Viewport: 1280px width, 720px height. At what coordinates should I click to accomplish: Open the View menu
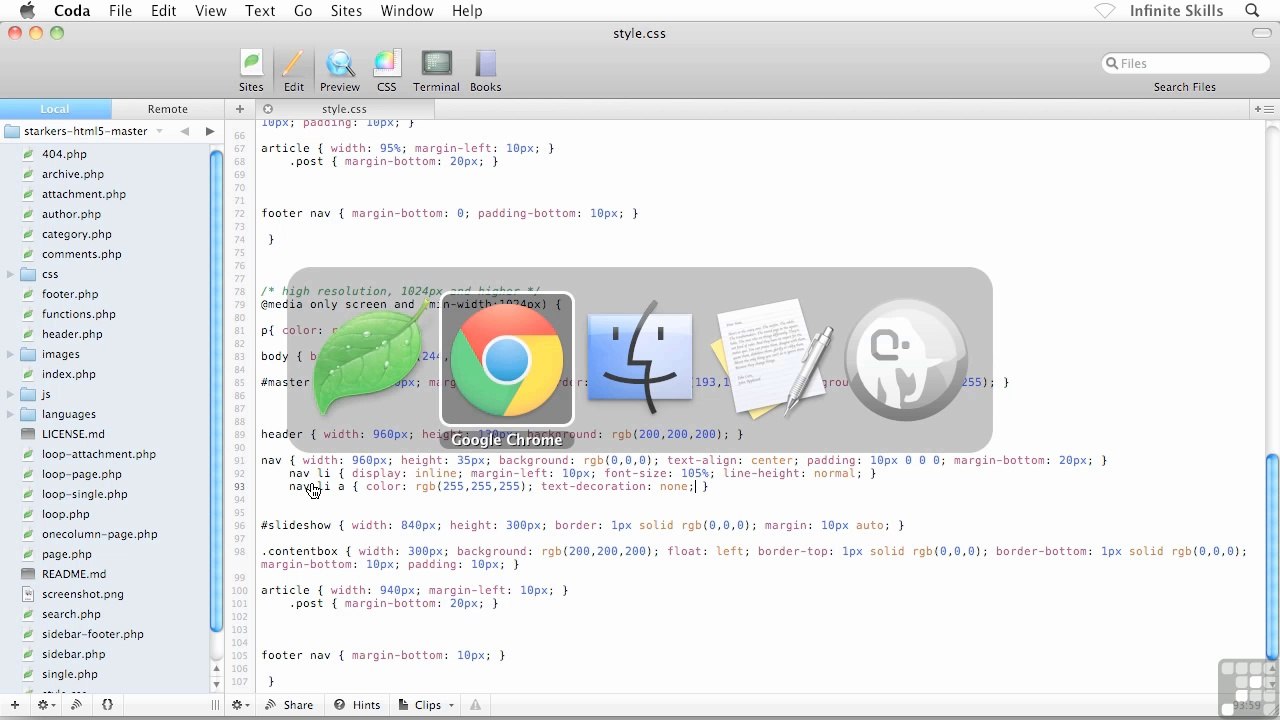pos(210,11)
